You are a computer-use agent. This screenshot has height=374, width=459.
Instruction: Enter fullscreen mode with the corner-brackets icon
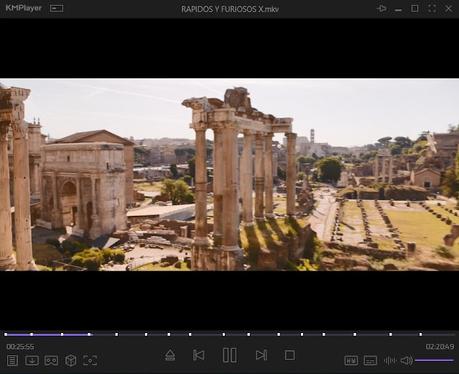tap(432, 8)
